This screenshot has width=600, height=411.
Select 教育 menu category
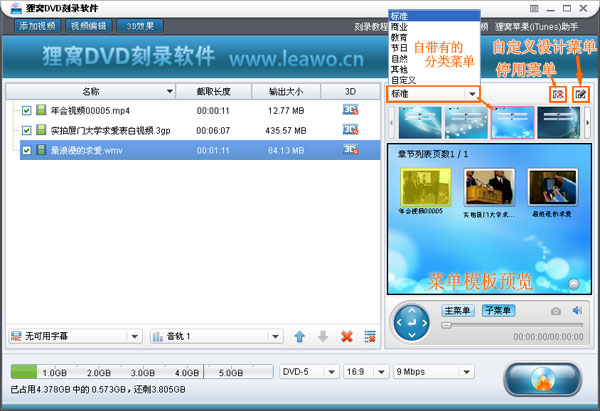point(434,38)
